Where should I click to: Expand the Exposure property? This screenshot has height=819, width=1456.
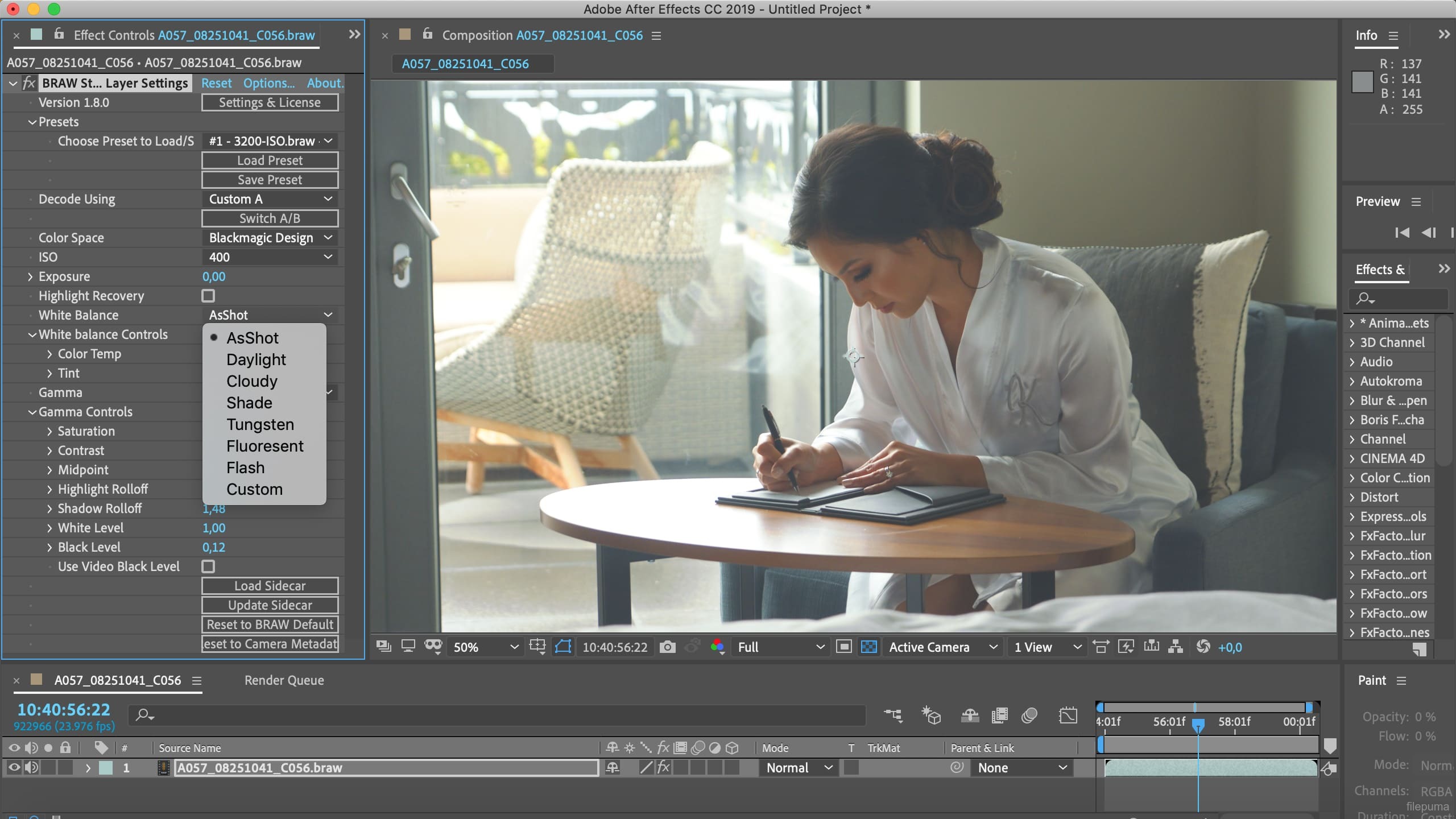[x=30, y=276]
